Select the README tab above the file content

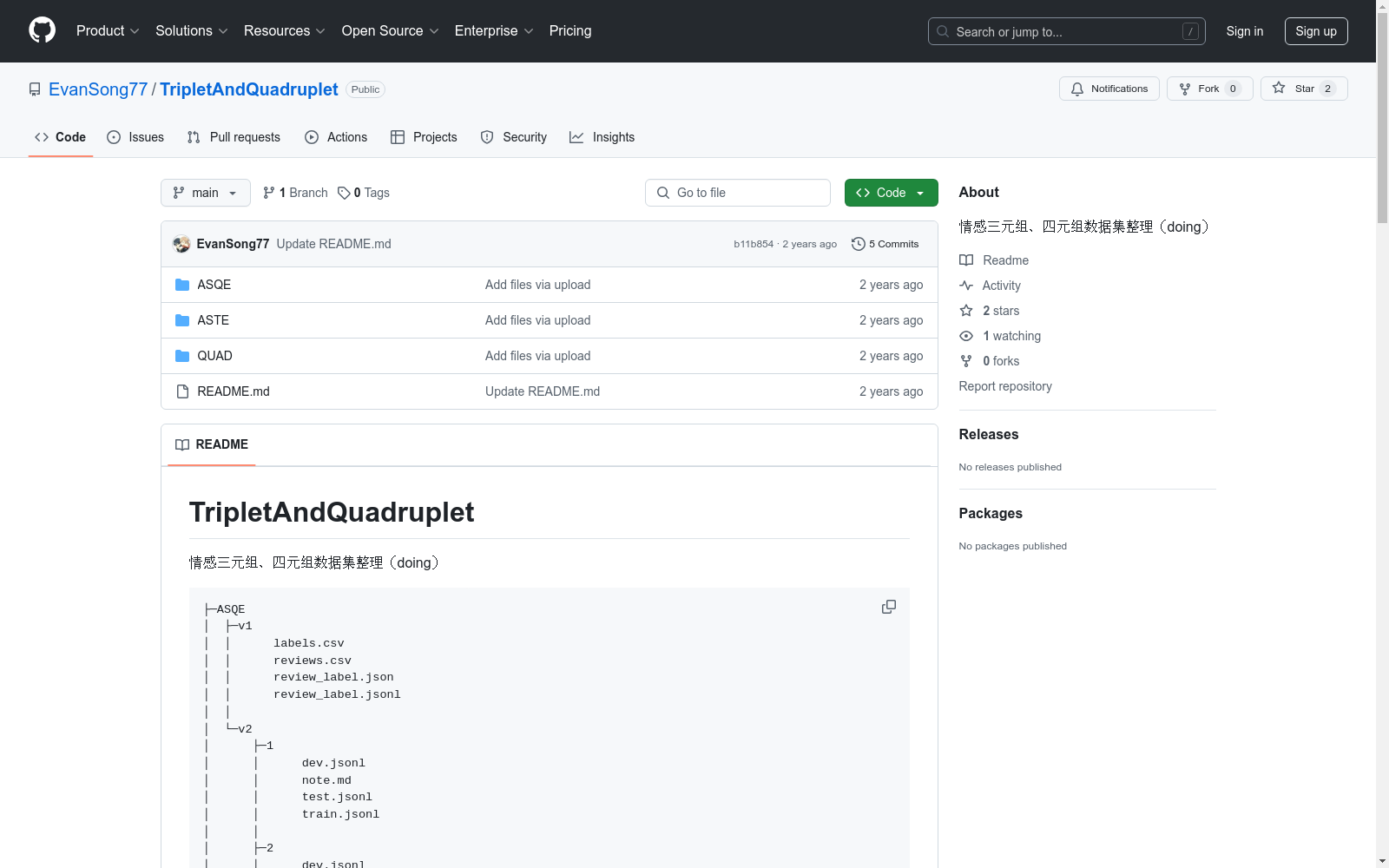click(x=212, y=444)
